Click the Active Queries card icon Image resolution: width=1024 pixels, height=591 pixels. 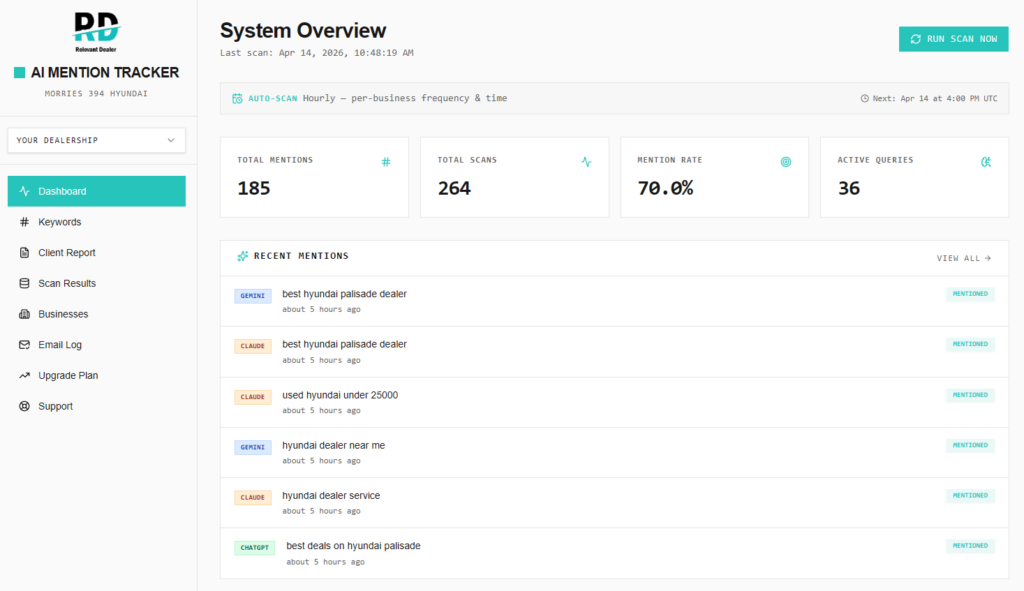pos(986,161)
